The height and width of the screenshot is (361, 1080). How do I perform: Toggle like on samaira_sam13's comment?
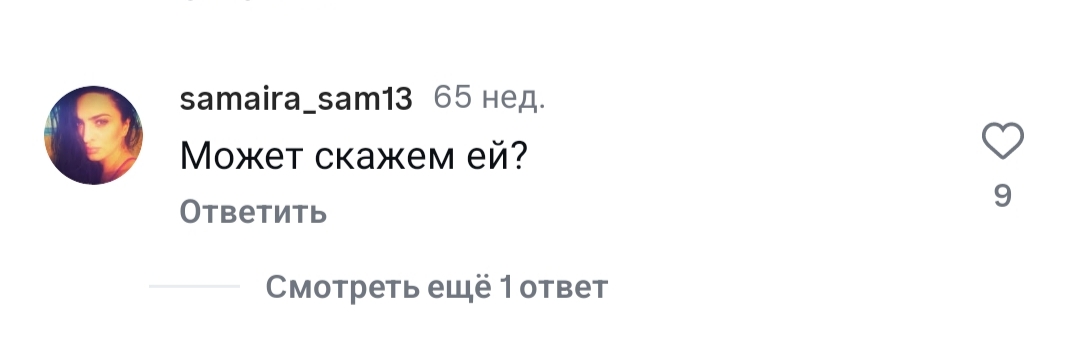1002,141
